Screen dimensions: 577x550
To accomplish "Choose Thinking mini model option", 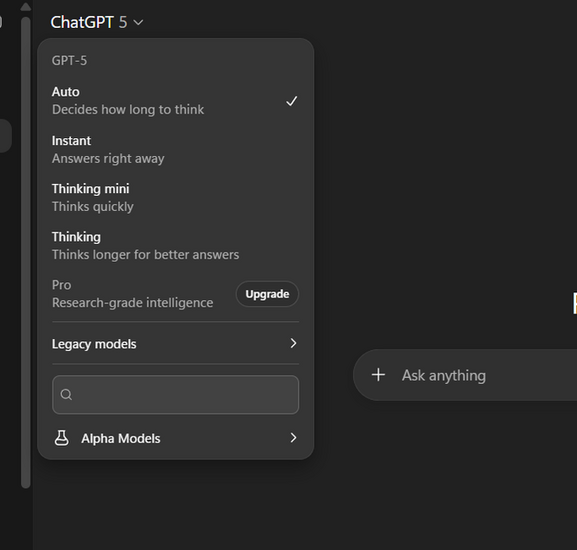I will click(176, 198).
